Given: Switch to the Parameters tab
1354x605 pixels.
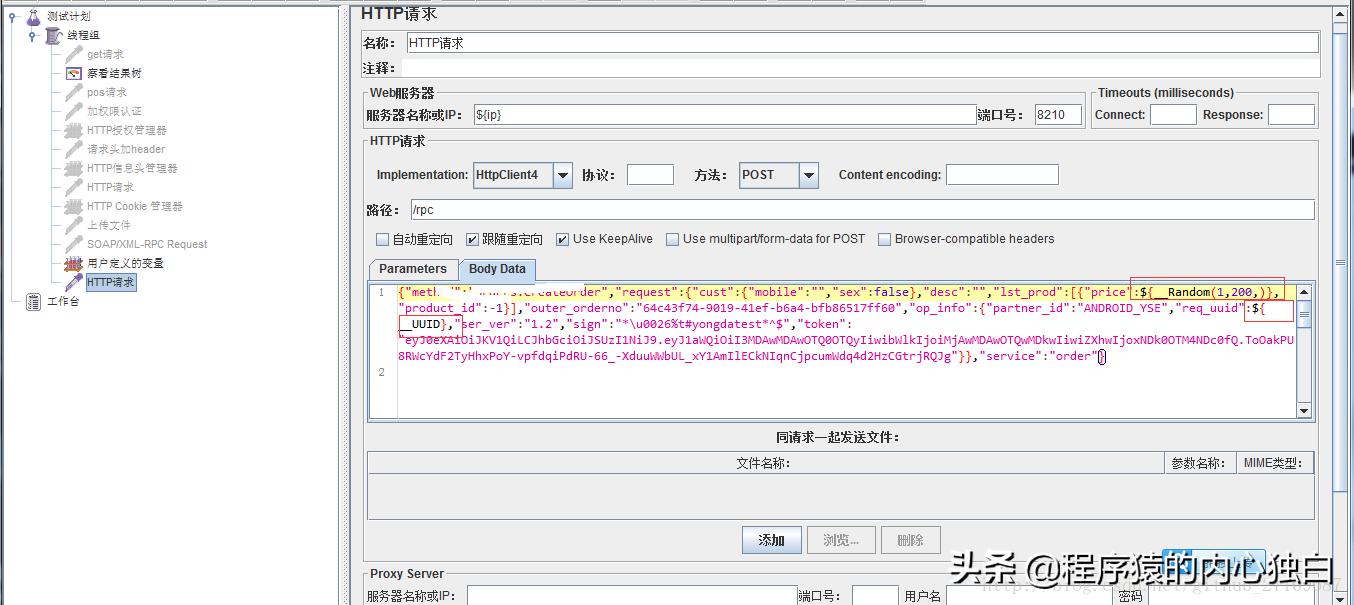Looking at the screenshot, I should 413,268.
